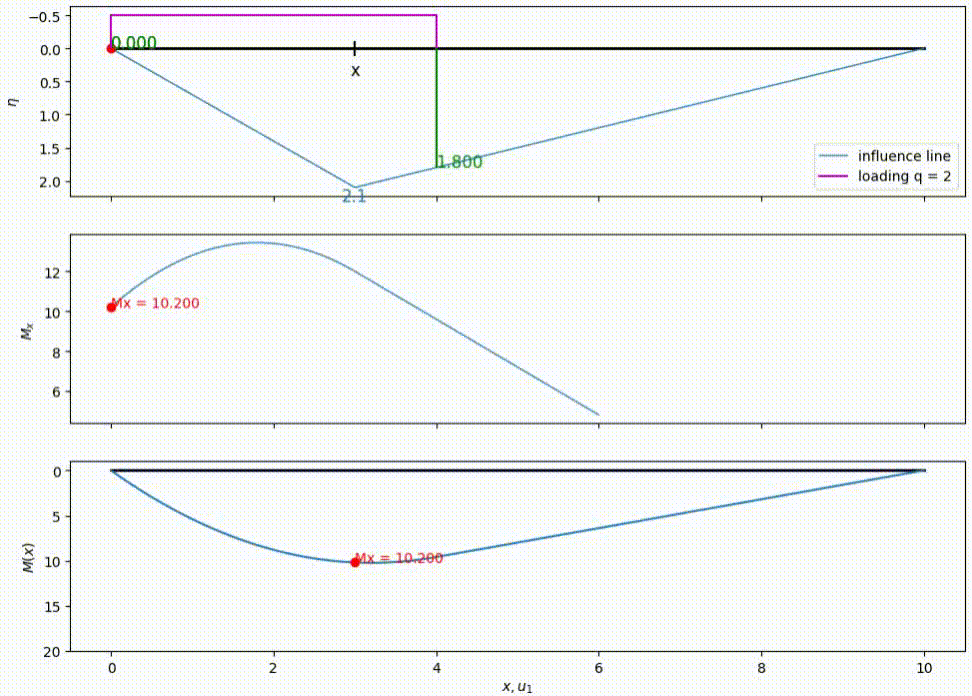The width and height of the screenshot is (972, 696).
Task: Click the Mx = 10.200 label in the middle plot
Action: [154, 304]
